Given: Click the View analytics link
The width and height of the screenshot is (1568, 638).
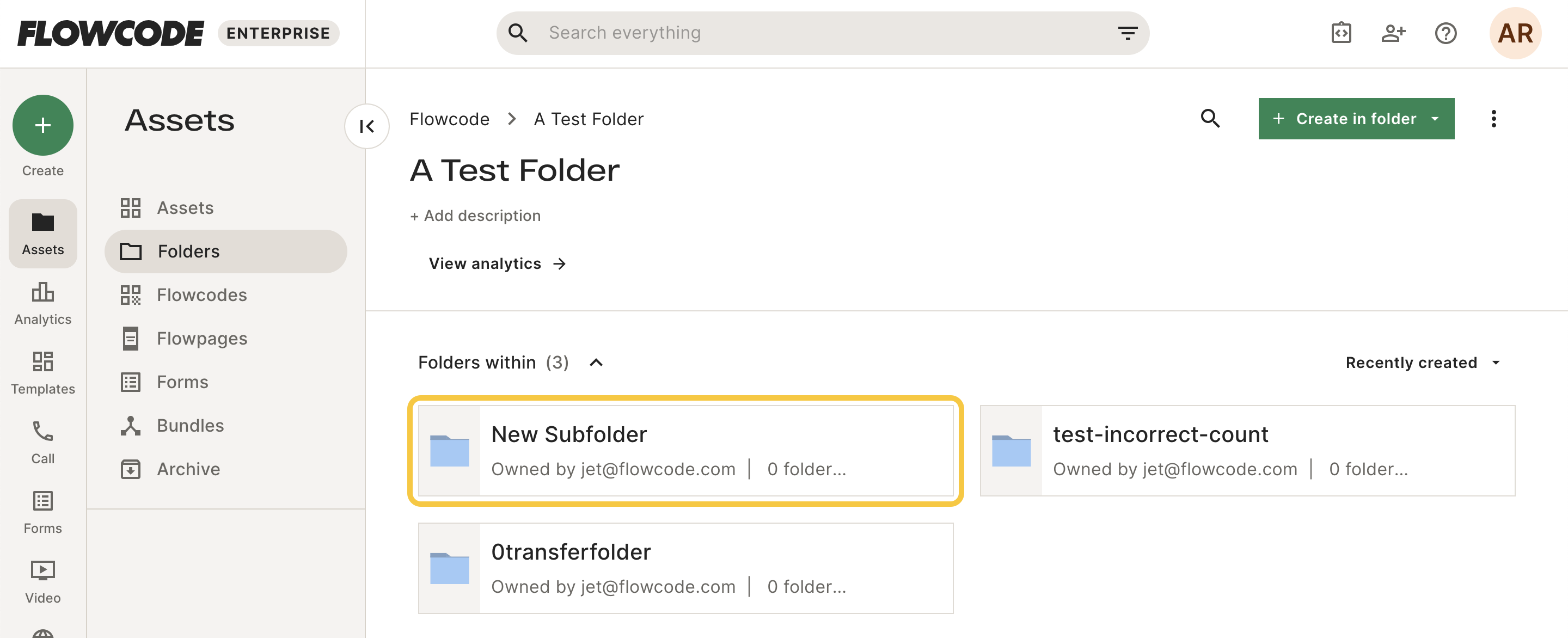Looking at the screenshot, I should [x=497, y=263].
